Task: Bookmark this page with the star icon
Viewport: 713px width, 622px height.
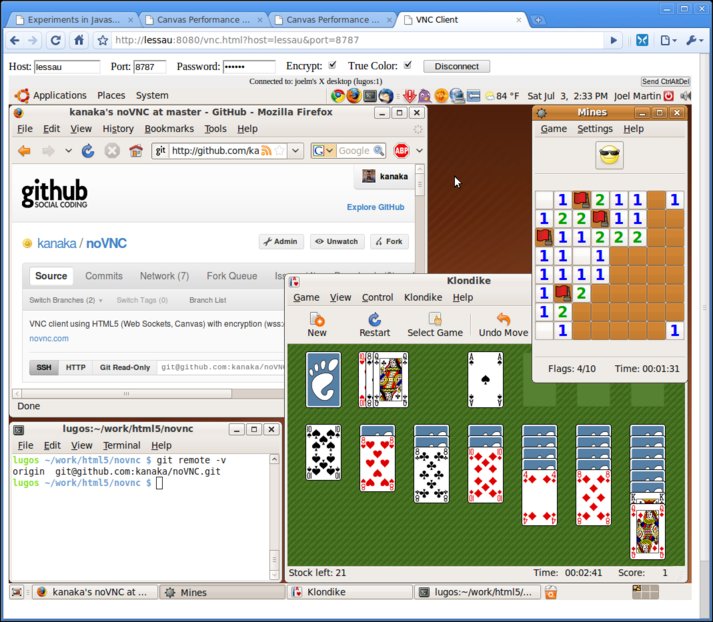Action: point(103,40)
